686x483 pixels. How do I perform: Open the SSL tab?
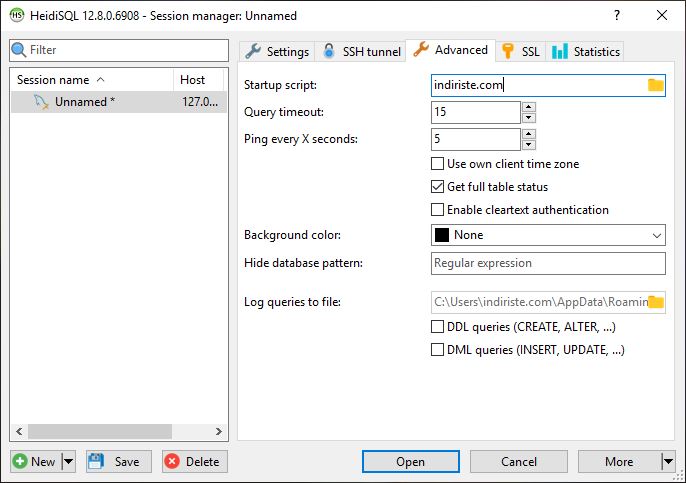pyautogui.click(x=521, y=52)
